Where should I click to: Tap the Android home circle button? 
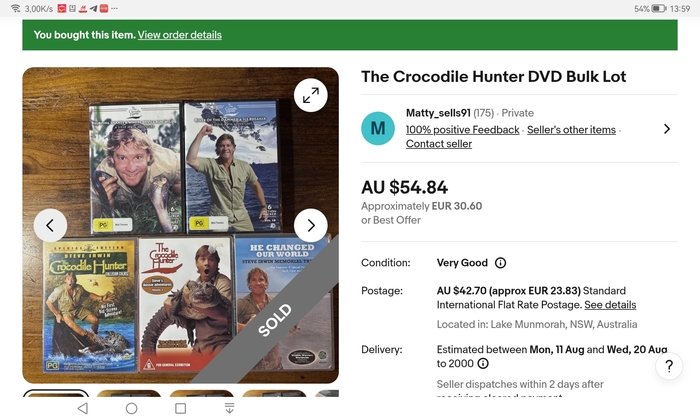click(x=131, y=408)
